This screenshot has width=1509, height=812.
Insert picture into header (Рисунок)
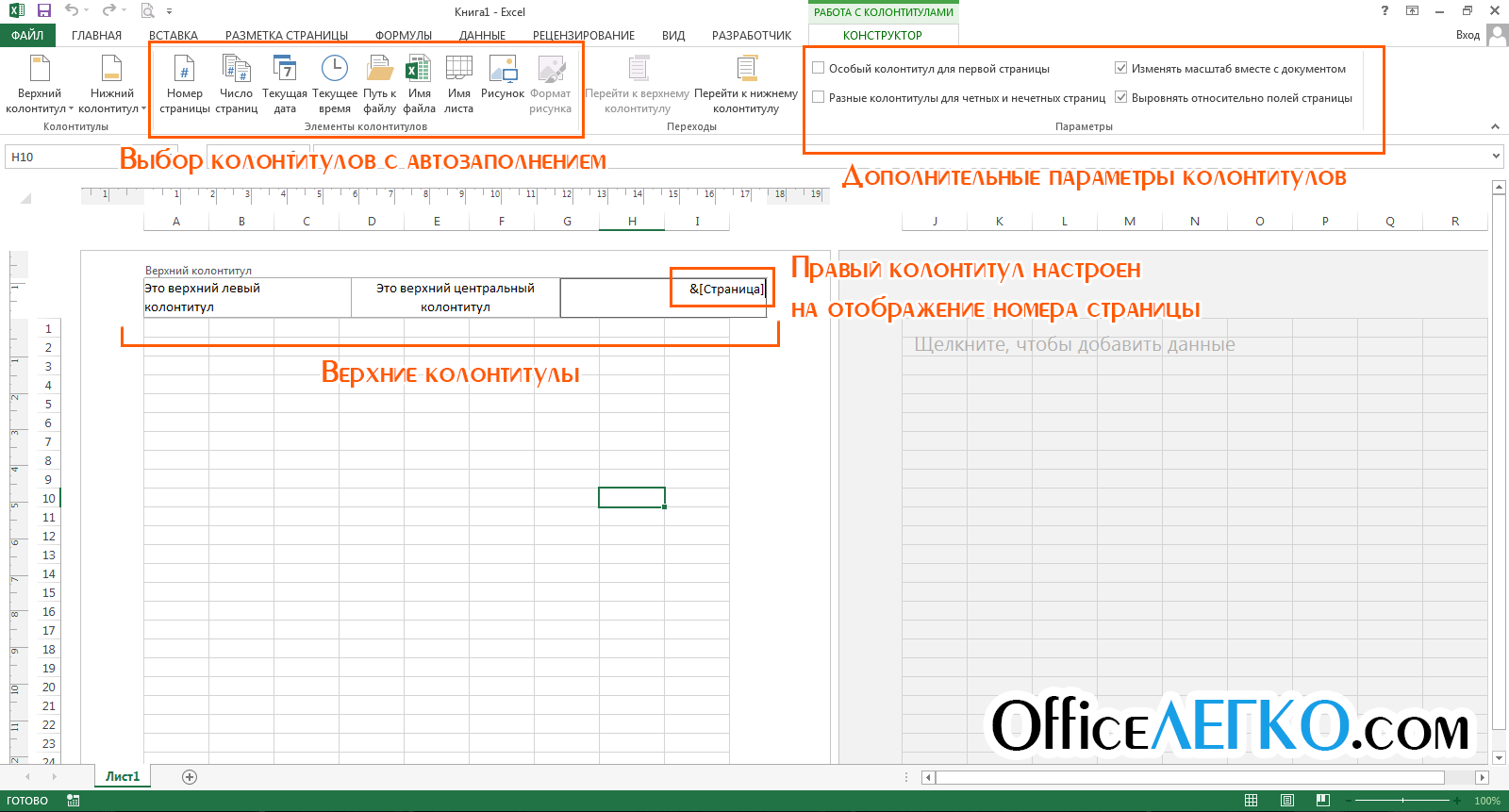point(503,77)
